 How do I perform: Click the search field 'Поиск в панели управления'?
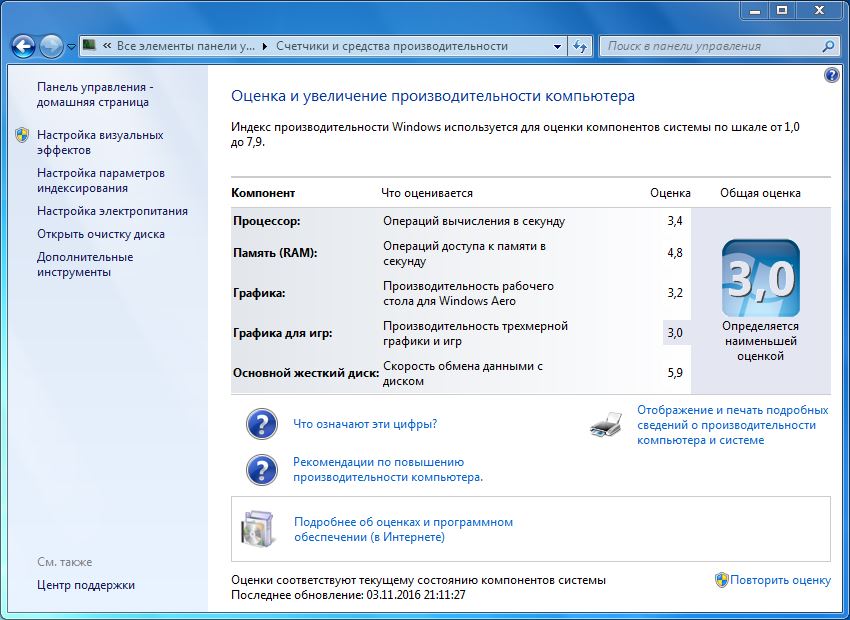[x=710, y=46]
